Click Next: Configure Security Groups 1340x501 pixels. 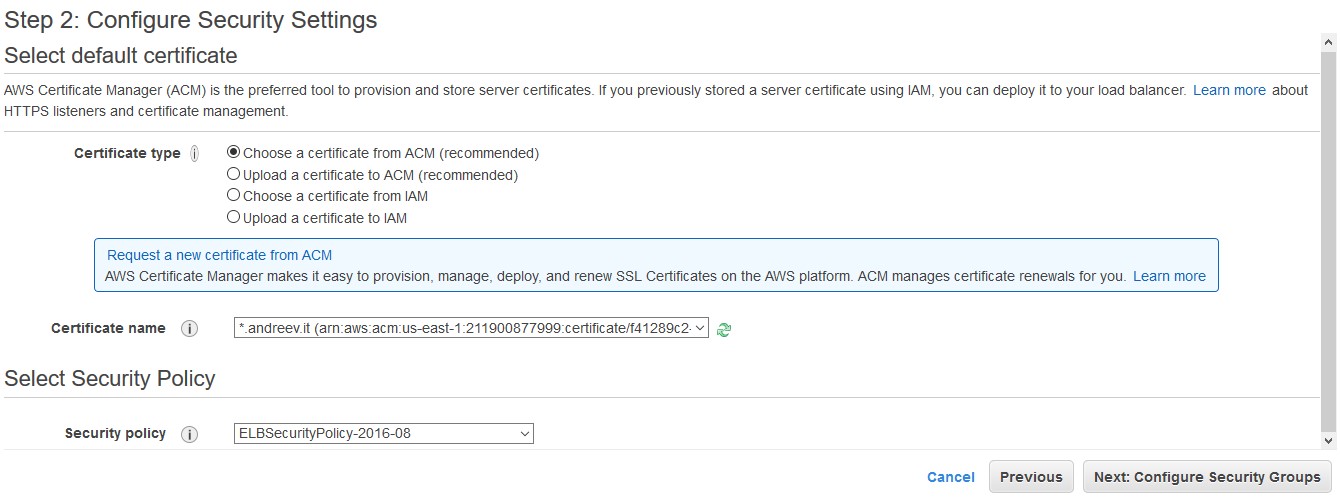pyautogui.click(x=1207, y=477)
